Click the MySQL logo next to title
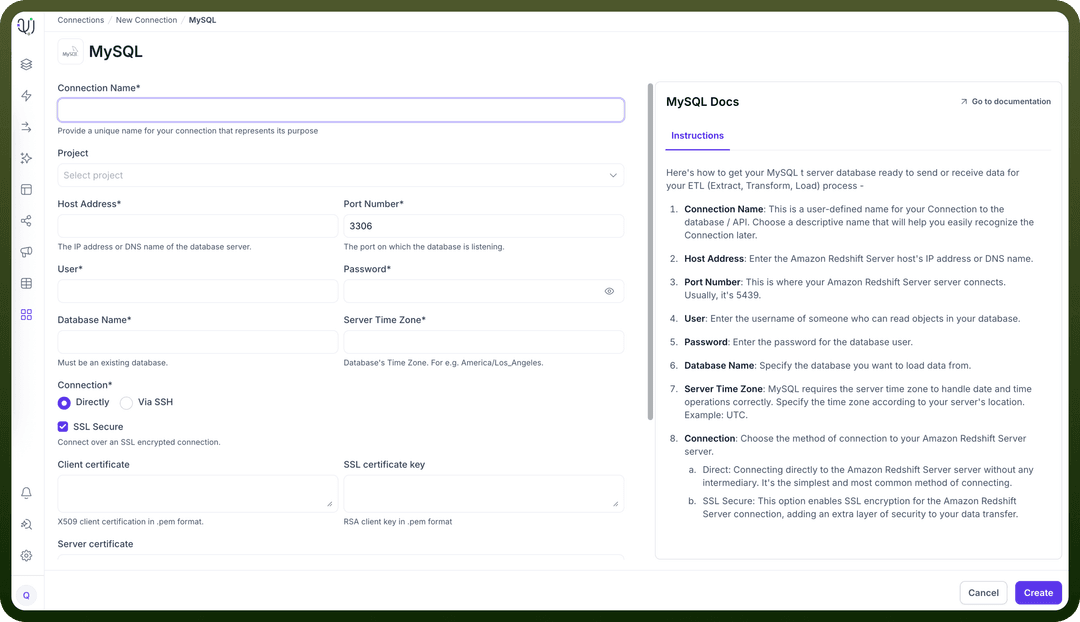The image size is (1080, 622). [x=70, y=52]
